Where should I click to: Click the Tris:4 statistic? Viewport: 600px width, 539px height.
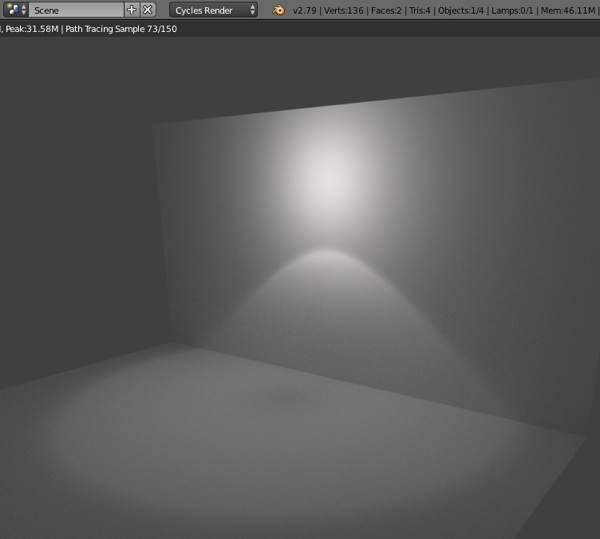pos(419,10)
